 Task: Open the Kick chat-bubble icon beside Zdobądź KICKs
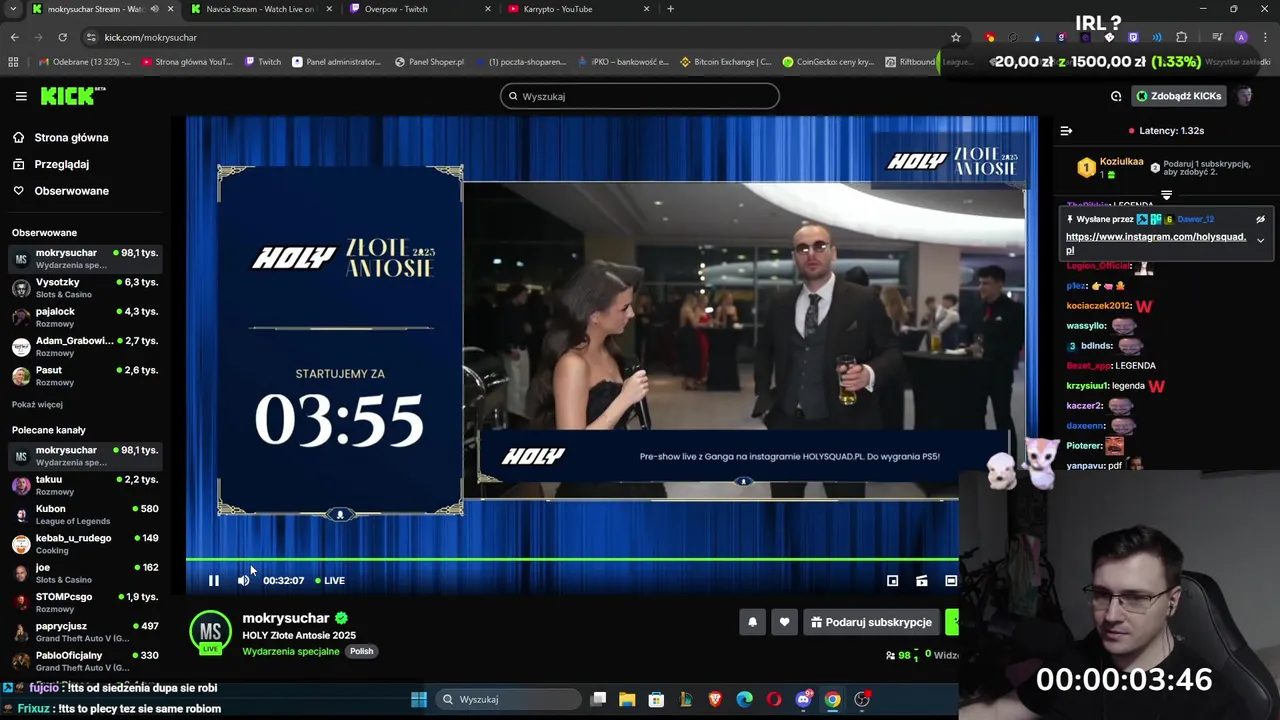click(1116, 96)
